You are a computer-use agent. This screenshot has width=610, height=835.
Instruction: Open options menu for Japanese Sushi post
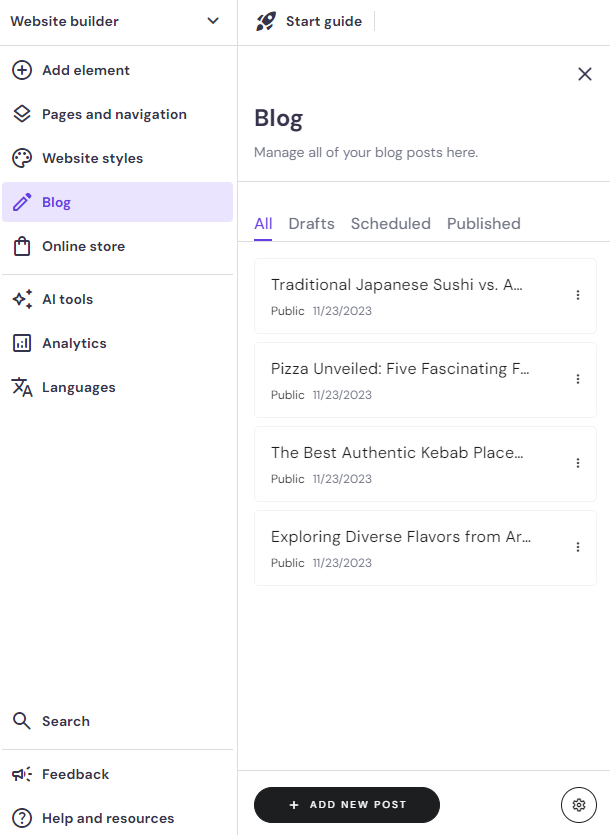tap(578, 295)
